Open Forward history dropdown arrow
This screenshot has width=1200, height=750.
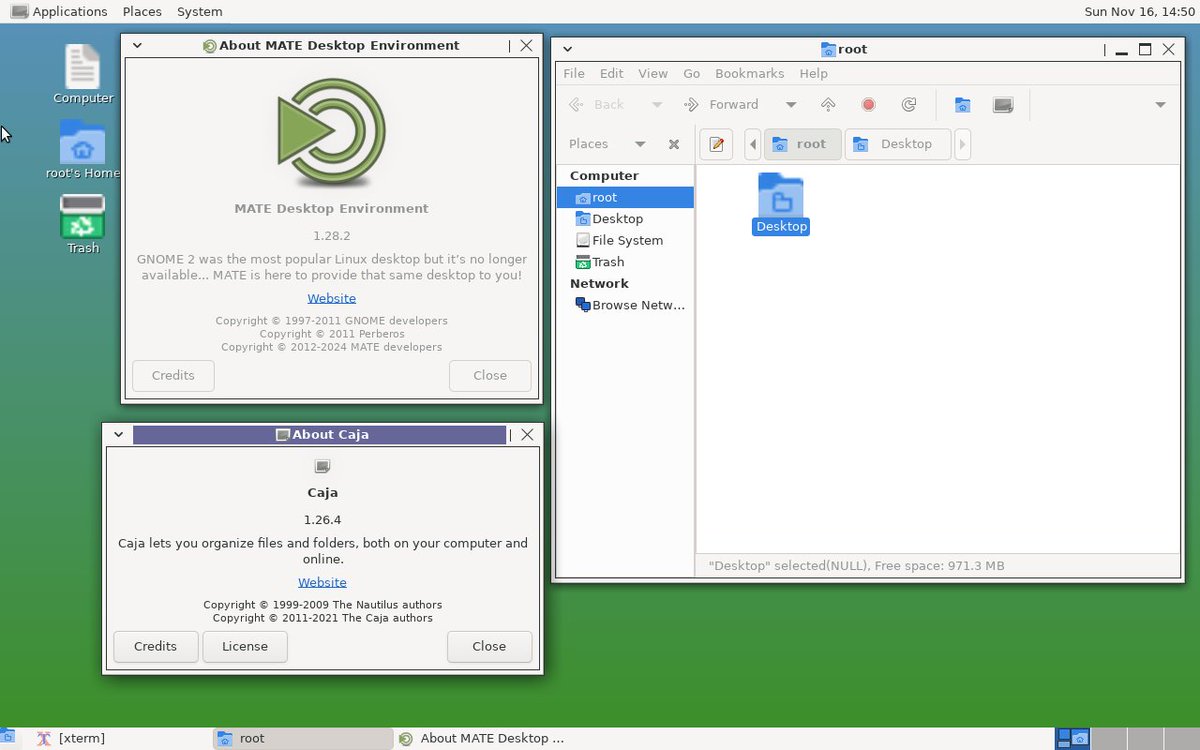(x=791, y=104)
